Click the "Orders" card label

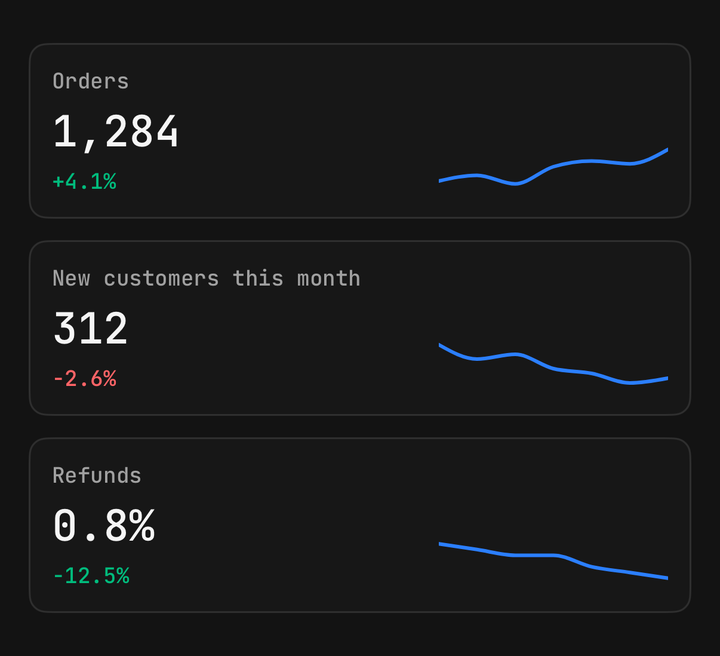90,82
